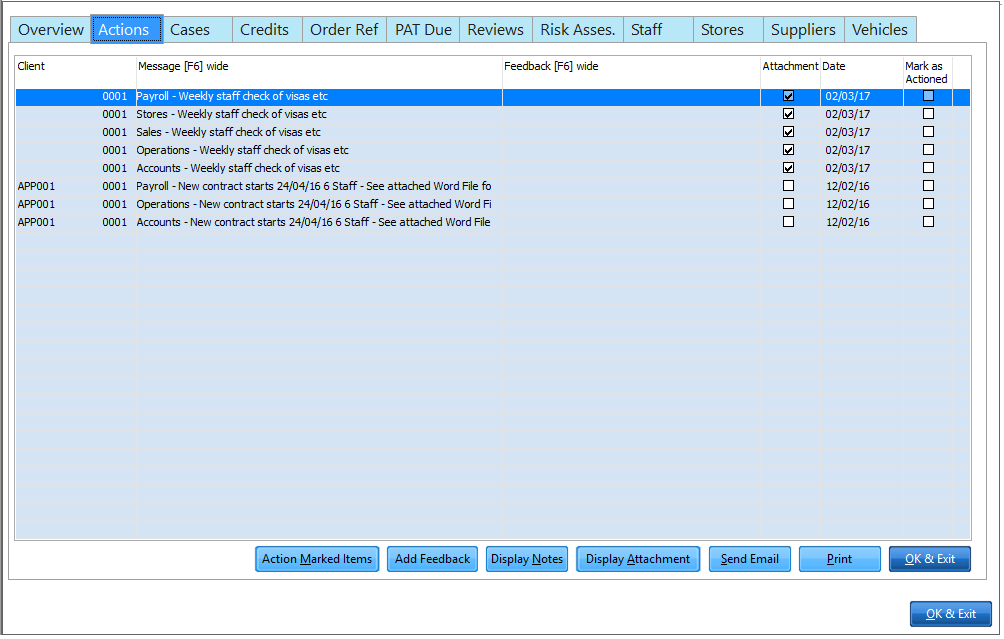This screenshot has width=1004, height=639.
Task: Open the Risk Asses. tab
Action: pyautogui.click(x=578, y=30)
